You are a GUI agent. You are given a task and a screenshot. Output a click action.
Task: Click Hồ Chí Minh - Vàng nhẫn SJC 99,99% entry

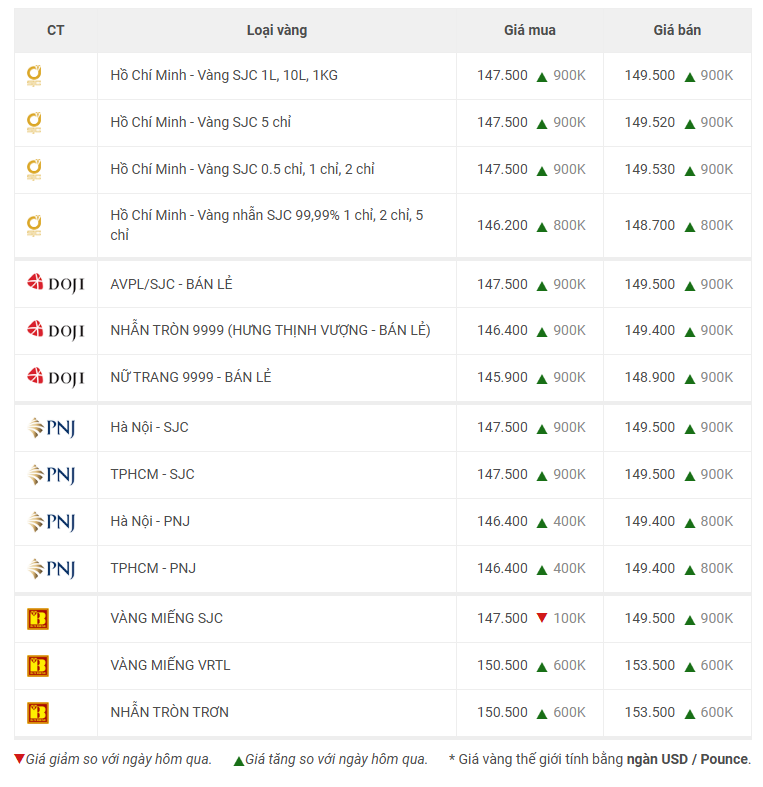point(267,225)
